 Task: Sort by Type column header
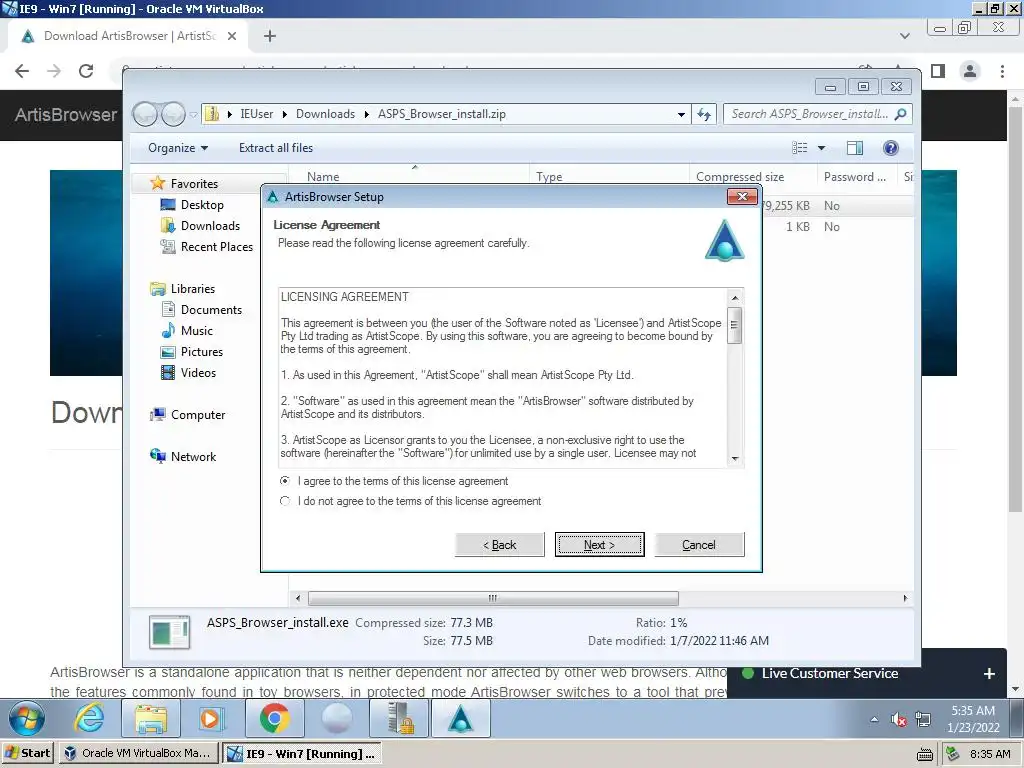pos(549,176)
